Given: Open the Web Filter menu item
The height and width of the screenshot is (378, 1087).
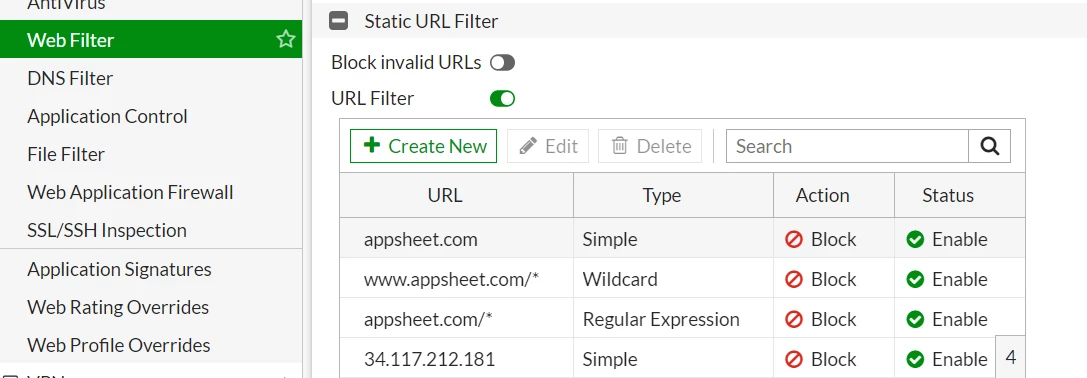Looking at the screenshot, I should click(x=150, y=40).
